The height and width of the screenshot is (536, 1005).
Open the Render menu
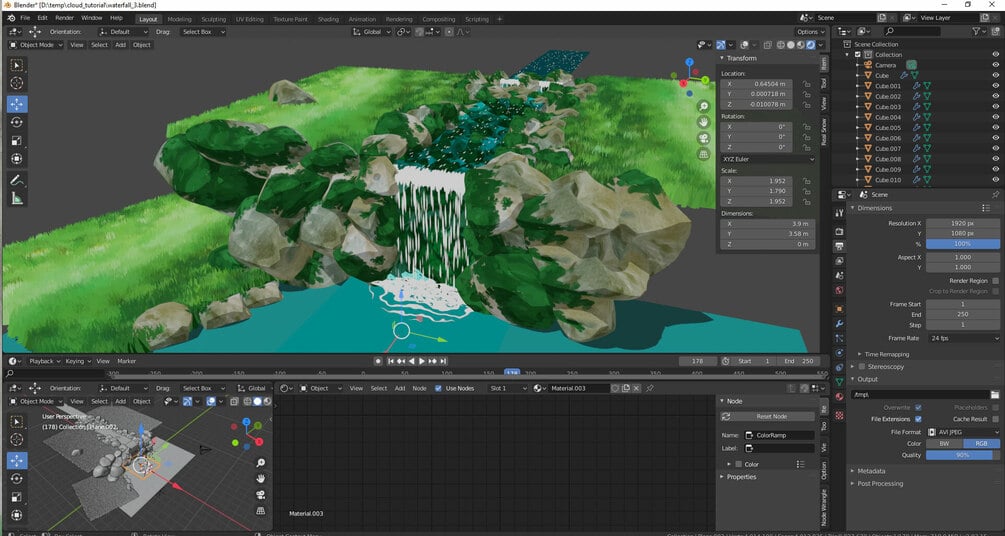click(x=64, y=18)
